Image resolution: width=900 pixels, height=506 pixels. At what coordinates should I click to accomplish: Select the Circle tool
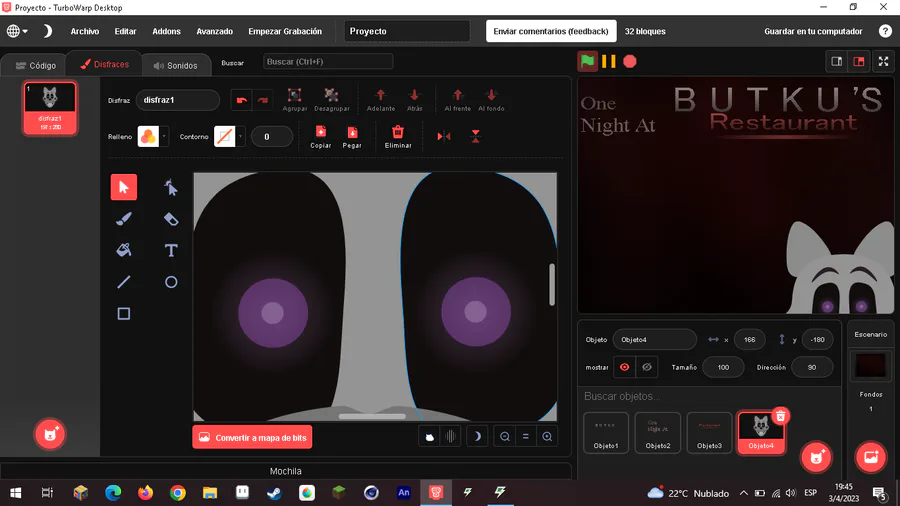tap(170, 282)
